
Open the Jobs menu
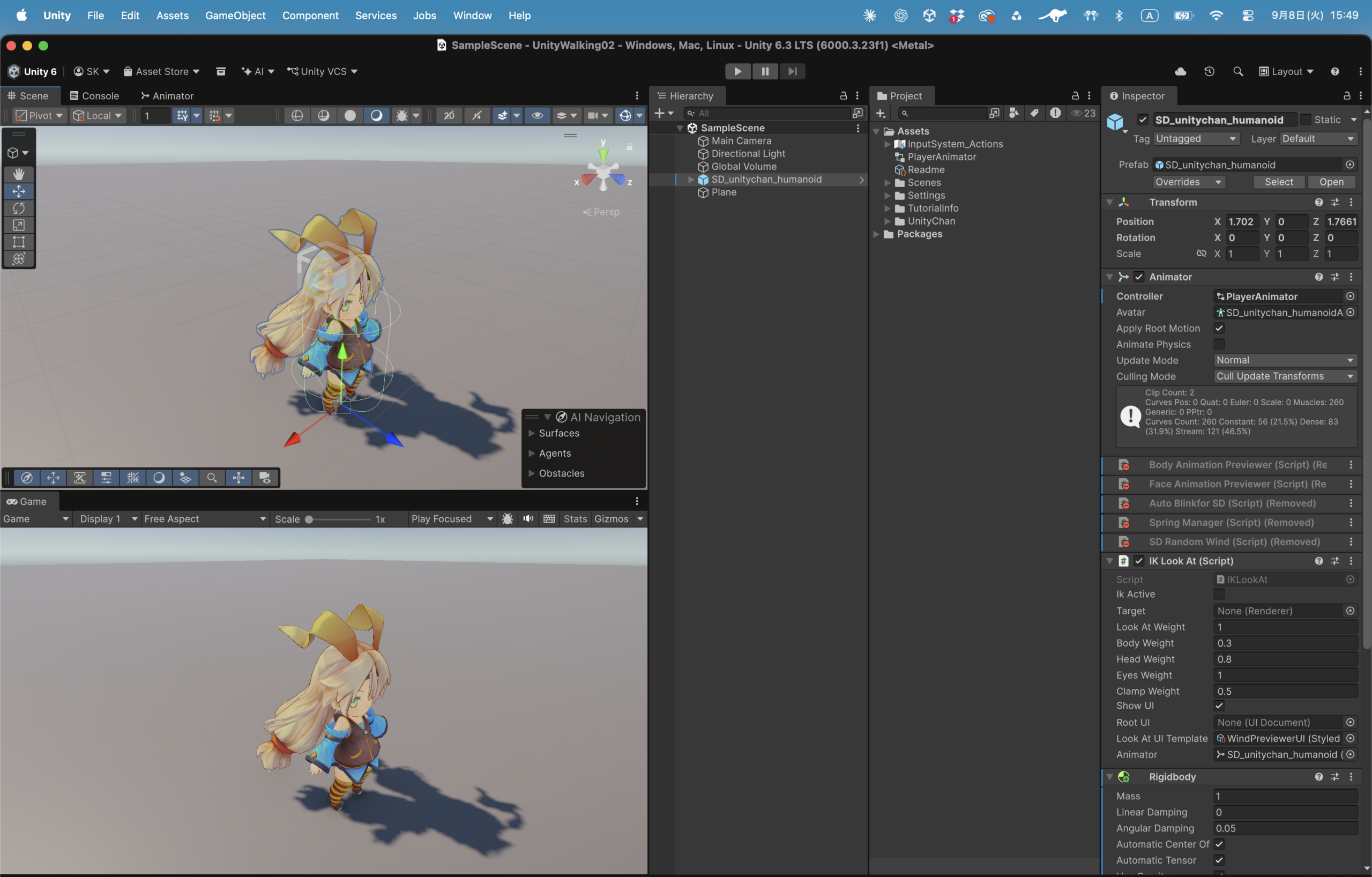424,16
